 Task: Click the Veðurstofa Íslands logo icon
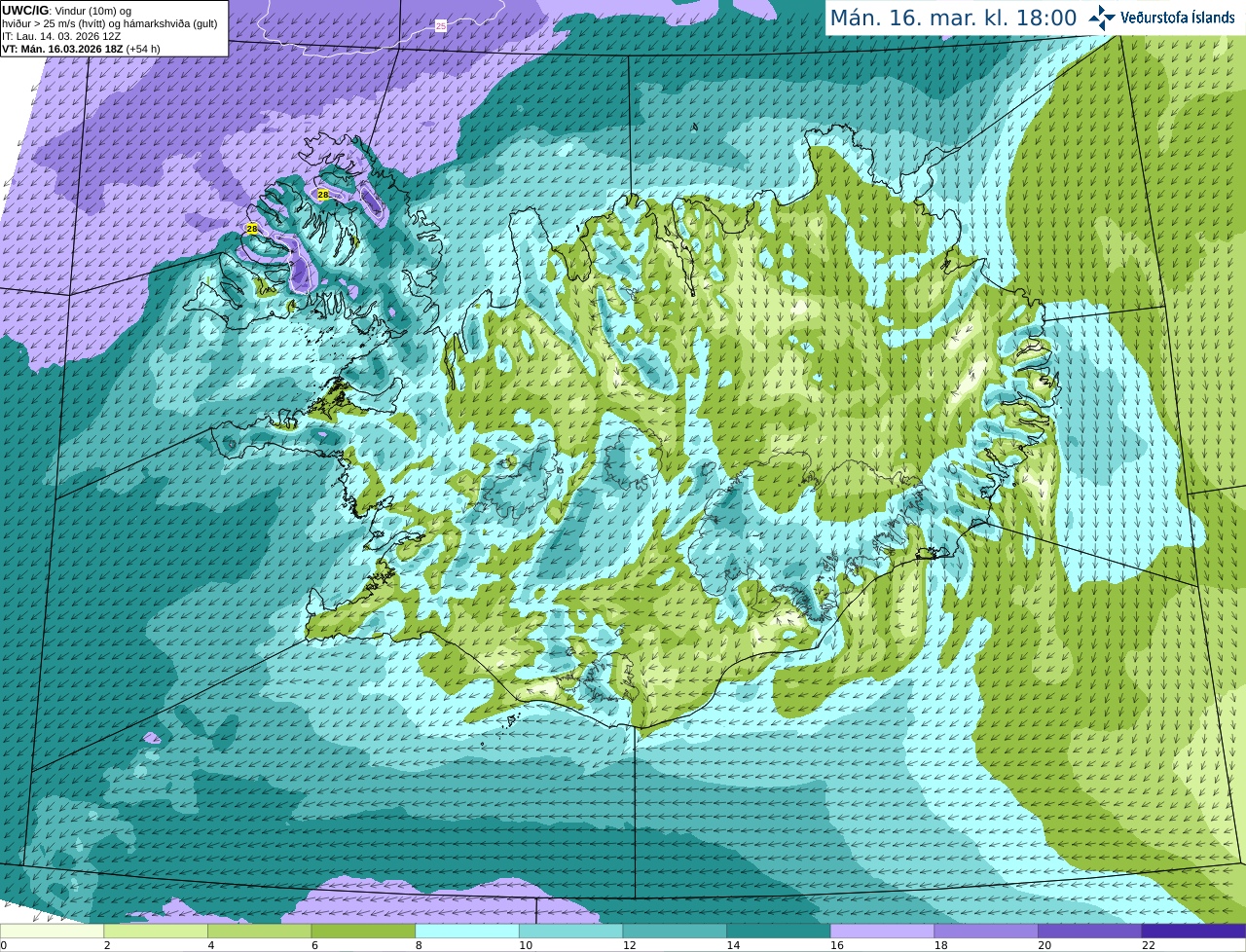click(x=1103, y=18)
